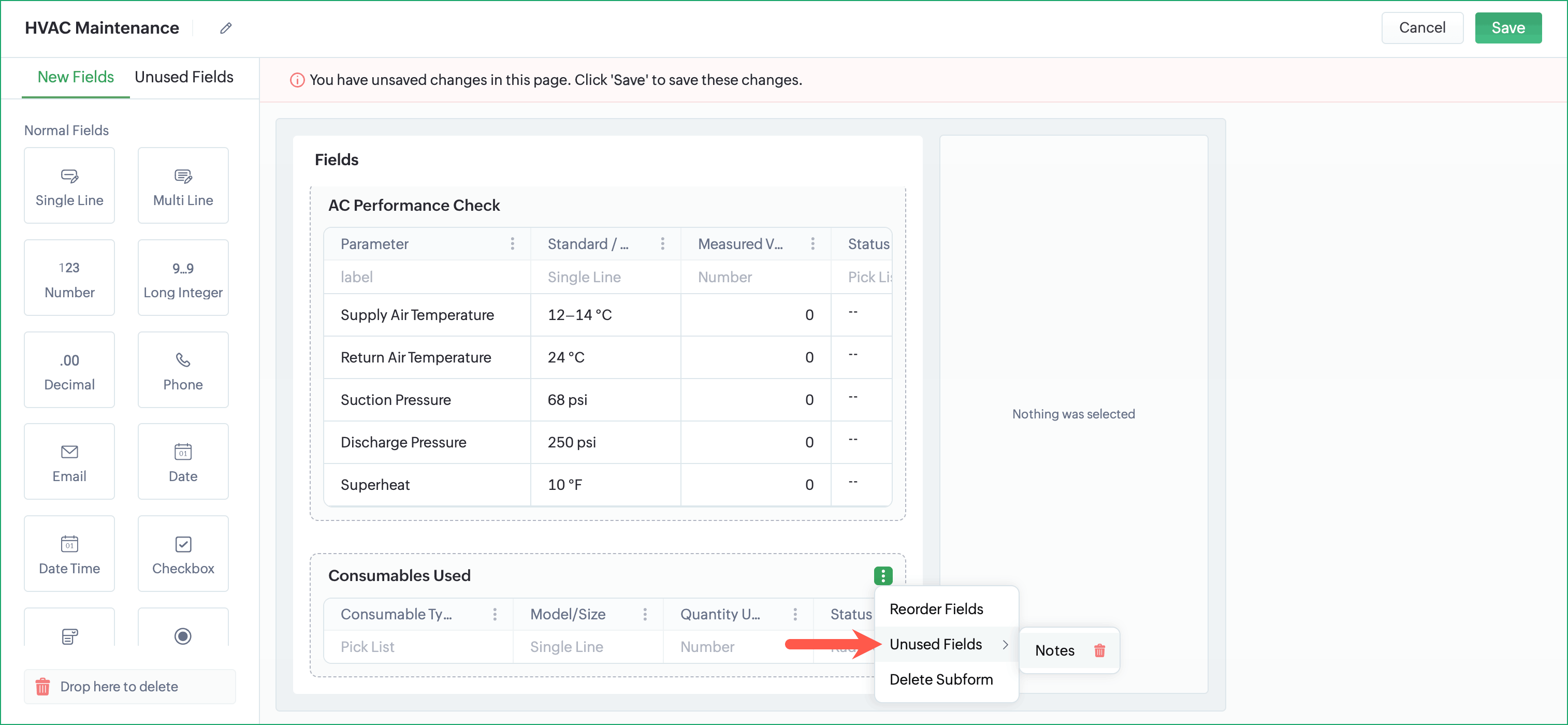Click the Pick List type under Consumable Ty...
This screenshot has width=1568, height=725.
[367, 647]
